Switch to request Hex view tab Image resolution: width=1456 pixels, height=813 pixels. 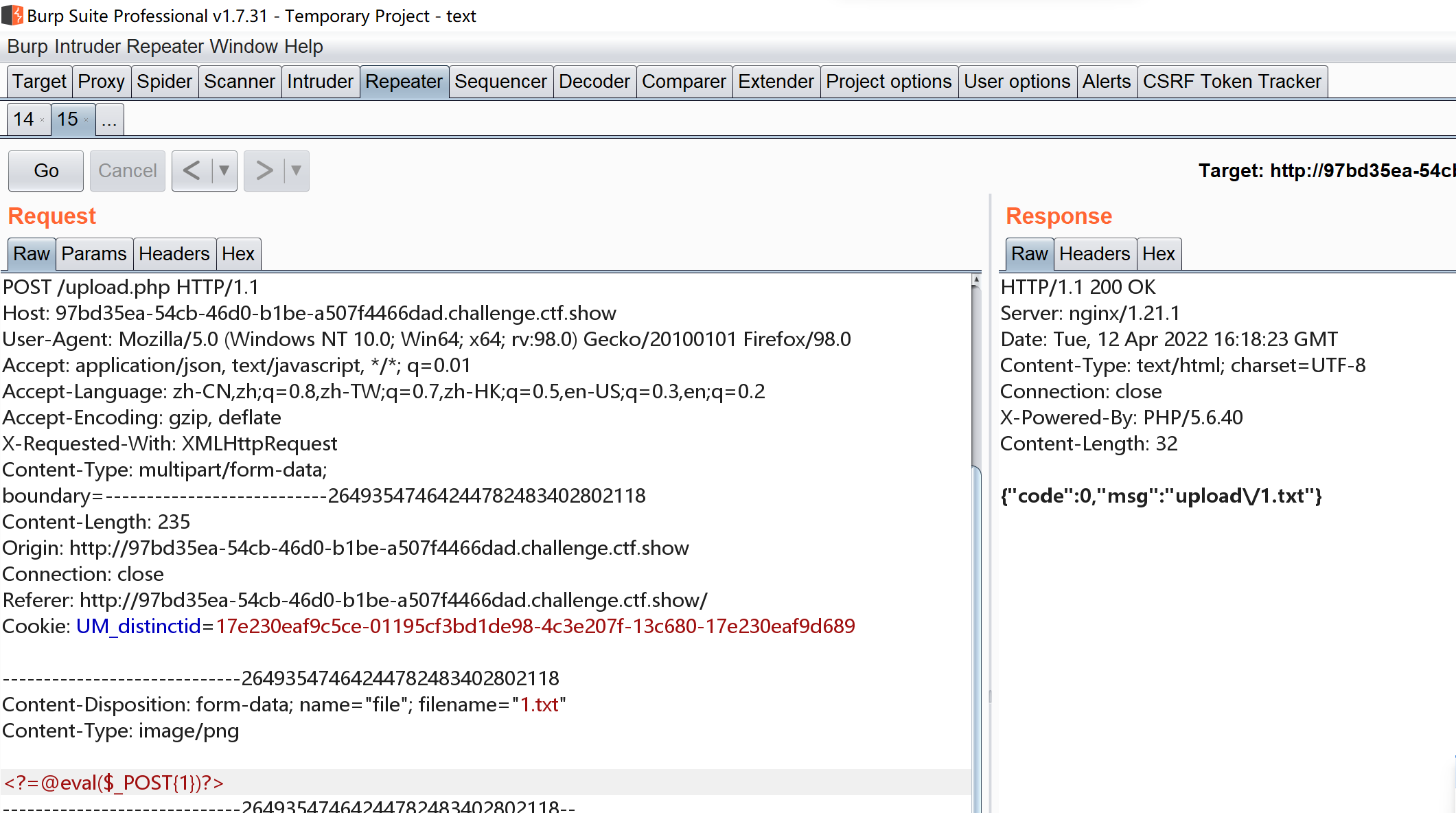[238, 254]
